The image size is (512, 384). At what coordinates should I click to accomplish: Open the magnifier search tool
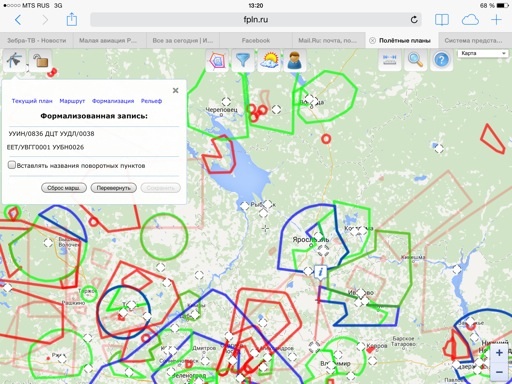pyautogui.click(x=416, y=60)
